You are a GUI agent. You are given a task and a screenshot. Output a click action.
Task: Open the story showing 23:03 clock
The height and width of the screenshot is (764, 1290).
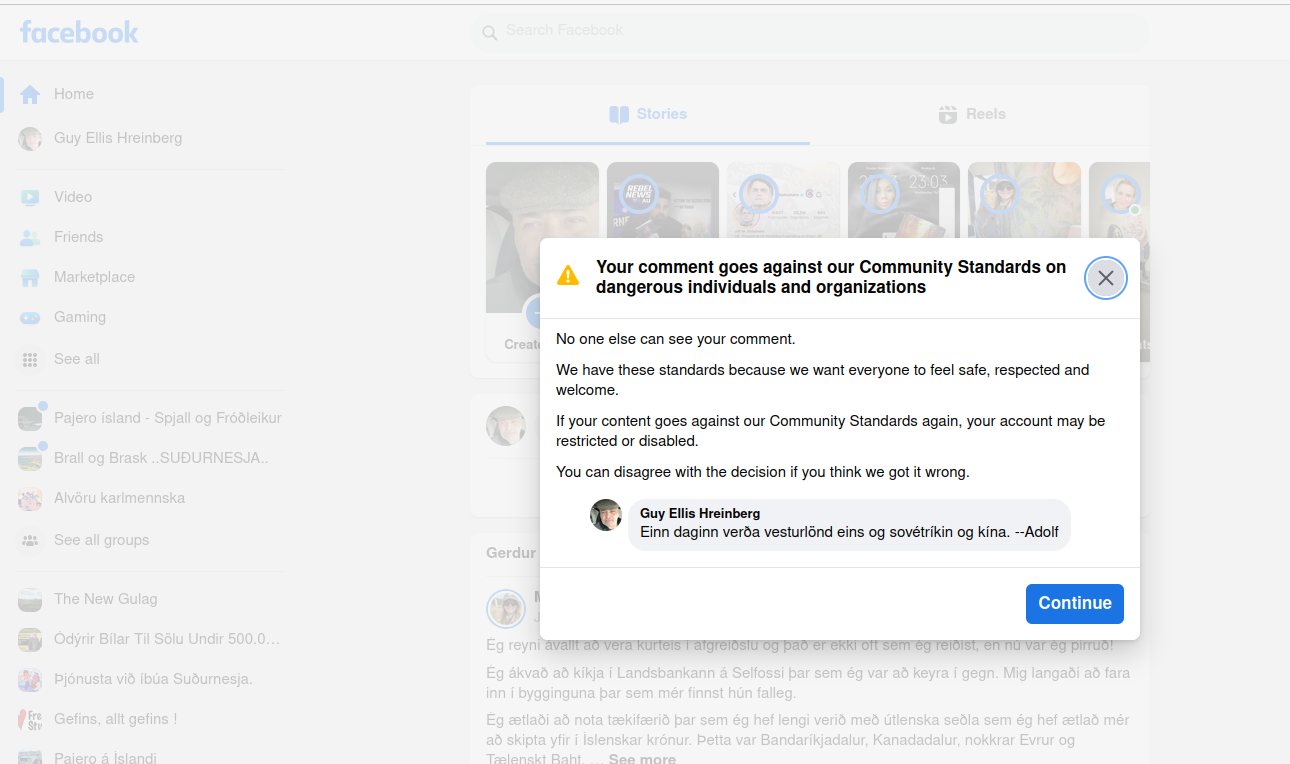(904, 200)
